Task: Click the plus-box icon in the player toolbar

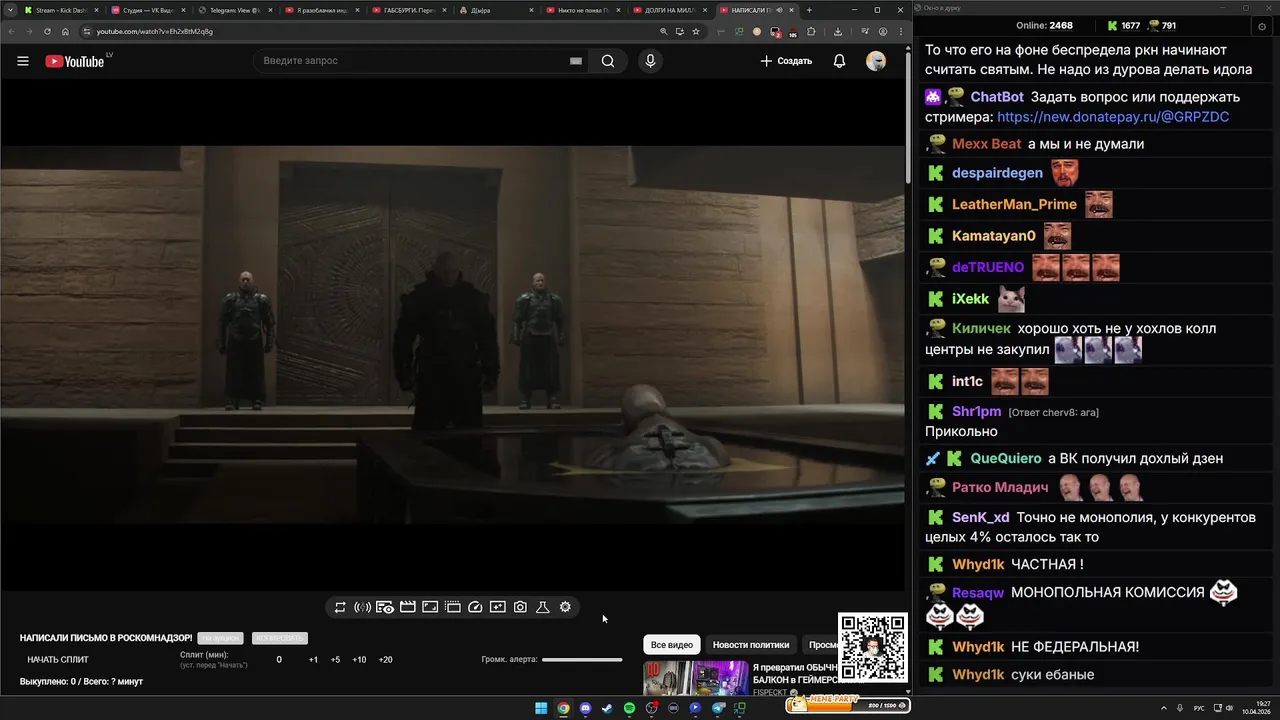Action: (x=498, y=607)
